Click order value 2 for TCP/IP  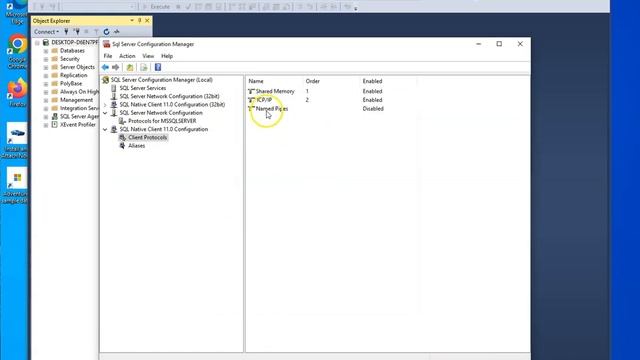(307, 100)
